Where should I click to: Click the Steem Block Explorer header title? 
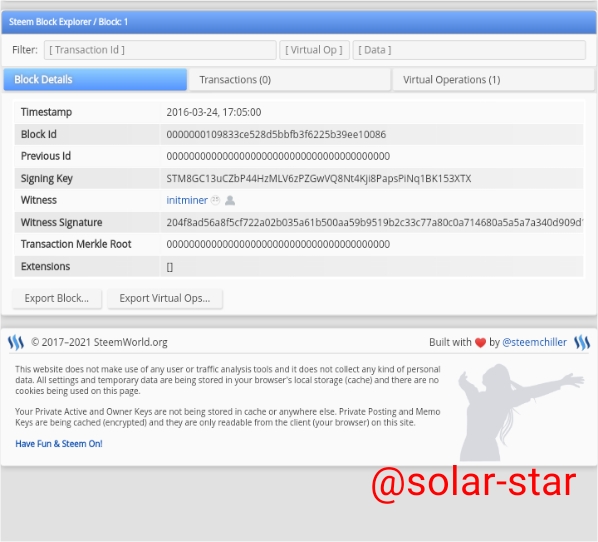pyautogui.click(x=68, y=22)
